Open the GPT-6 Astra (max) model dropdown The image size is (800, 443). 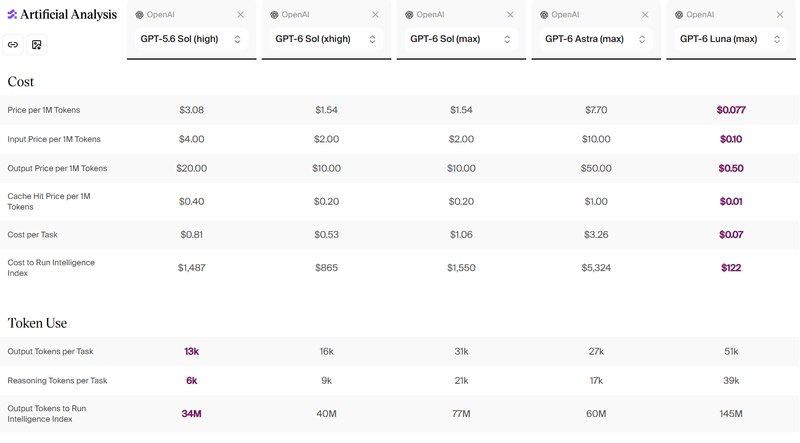pyautogui.click(x=596, y=39)
